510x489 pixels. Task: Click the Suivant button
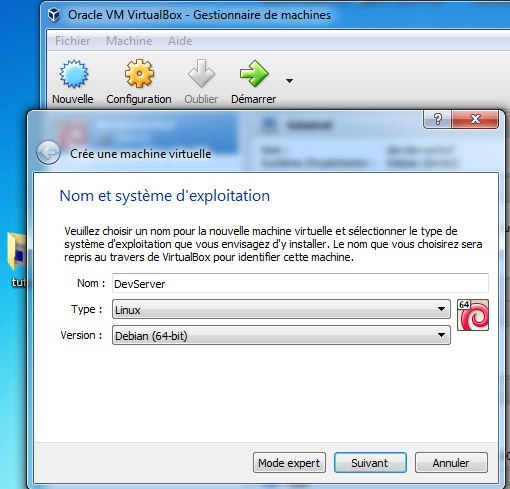(370, 463)
